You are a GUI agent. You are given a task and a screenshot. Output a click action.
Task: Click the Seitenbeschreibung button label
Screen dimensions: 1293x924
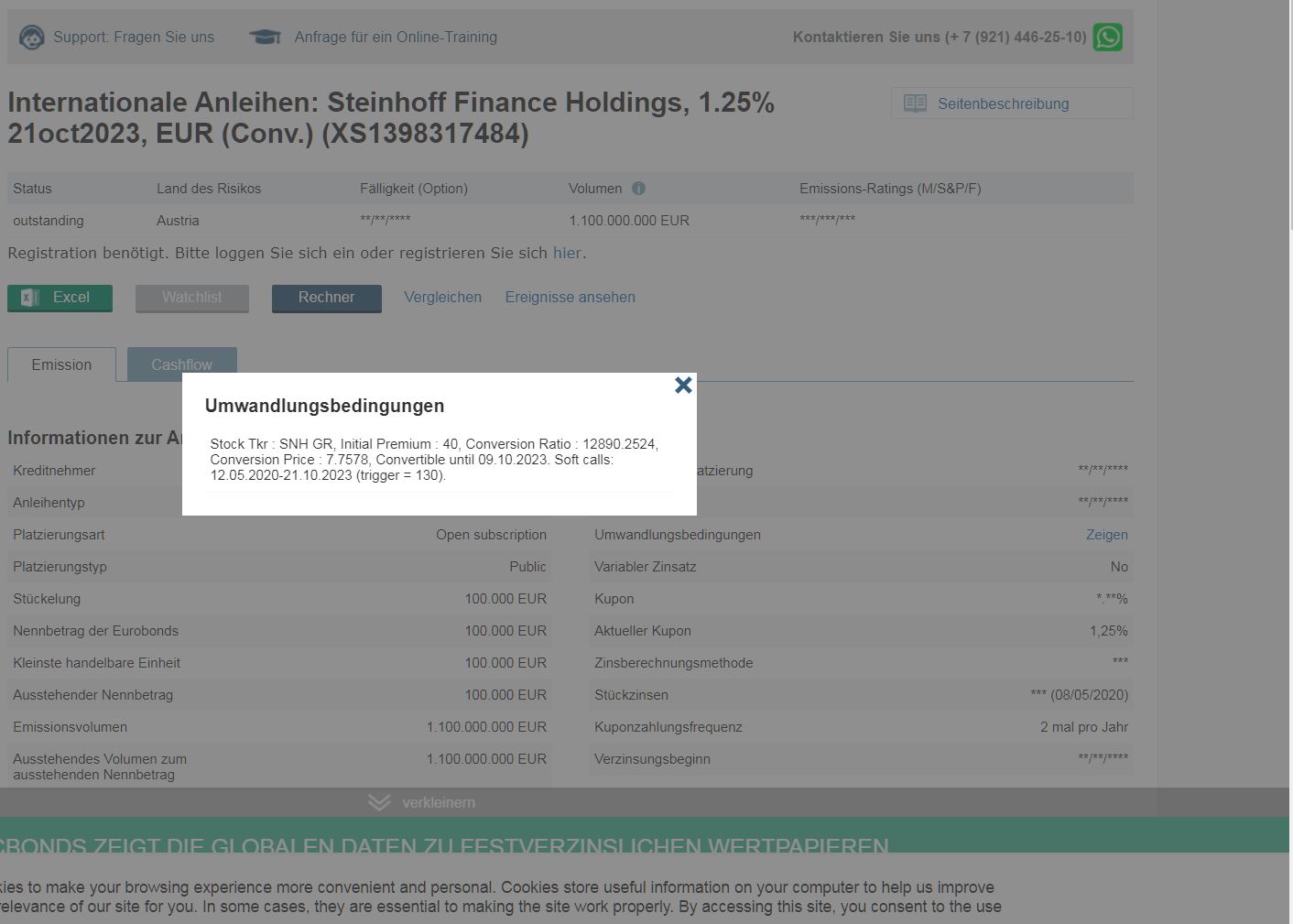click(x=1003, y=103)
